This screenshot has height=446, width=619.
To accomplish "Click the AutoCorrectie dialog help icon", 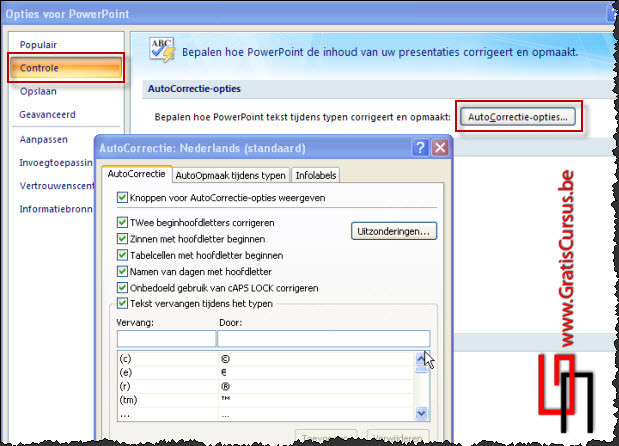I will click(420, 148).
